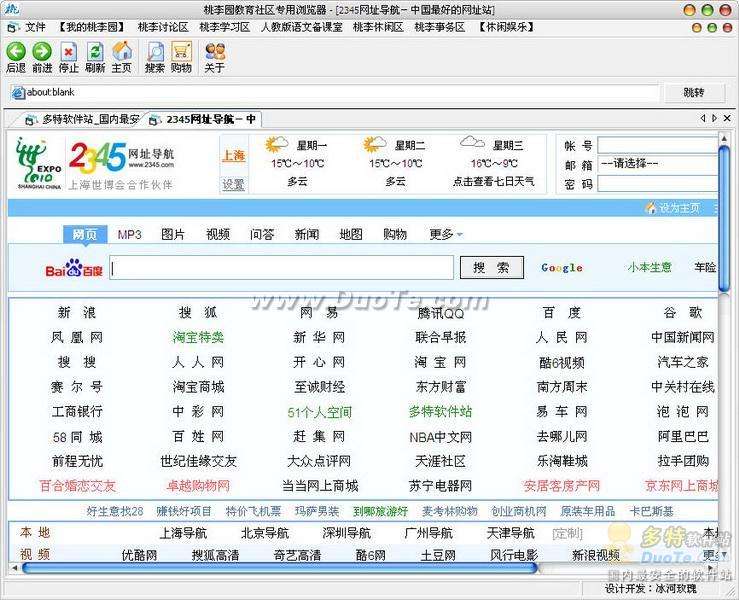Viewport: 739px width, 600px height.
Task: Click the house icon for 设为主页
Action: [x=651, y=208]
